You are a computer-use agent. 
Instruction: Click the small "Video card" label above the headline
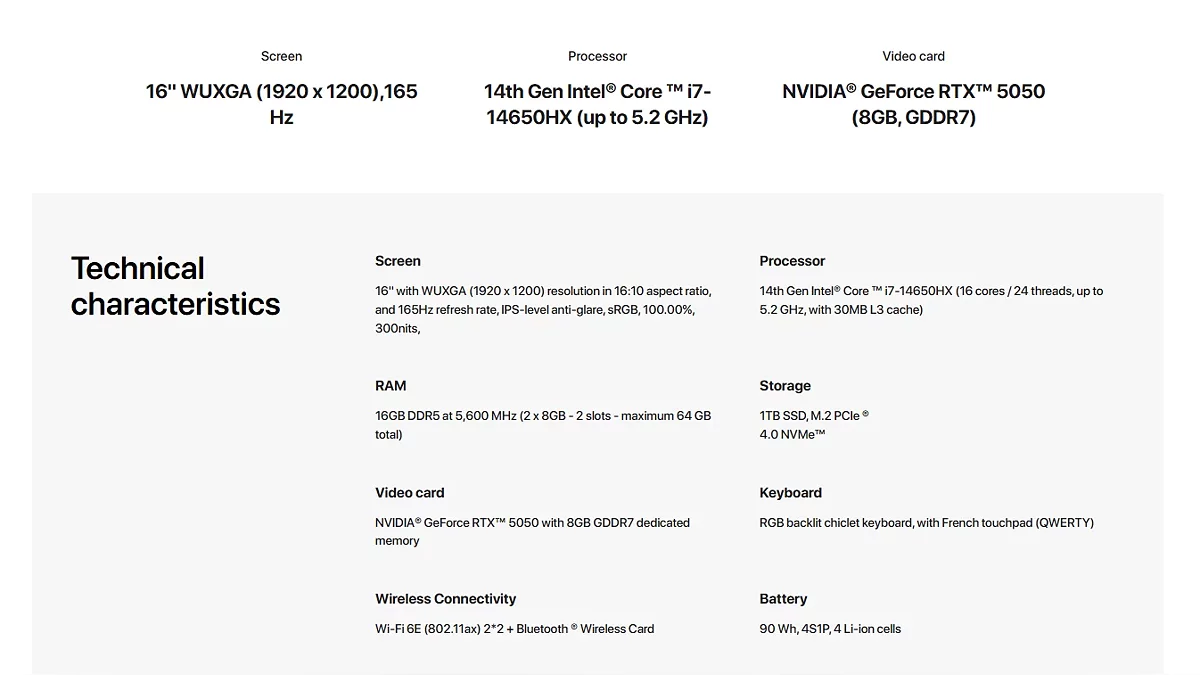point(913,56)
